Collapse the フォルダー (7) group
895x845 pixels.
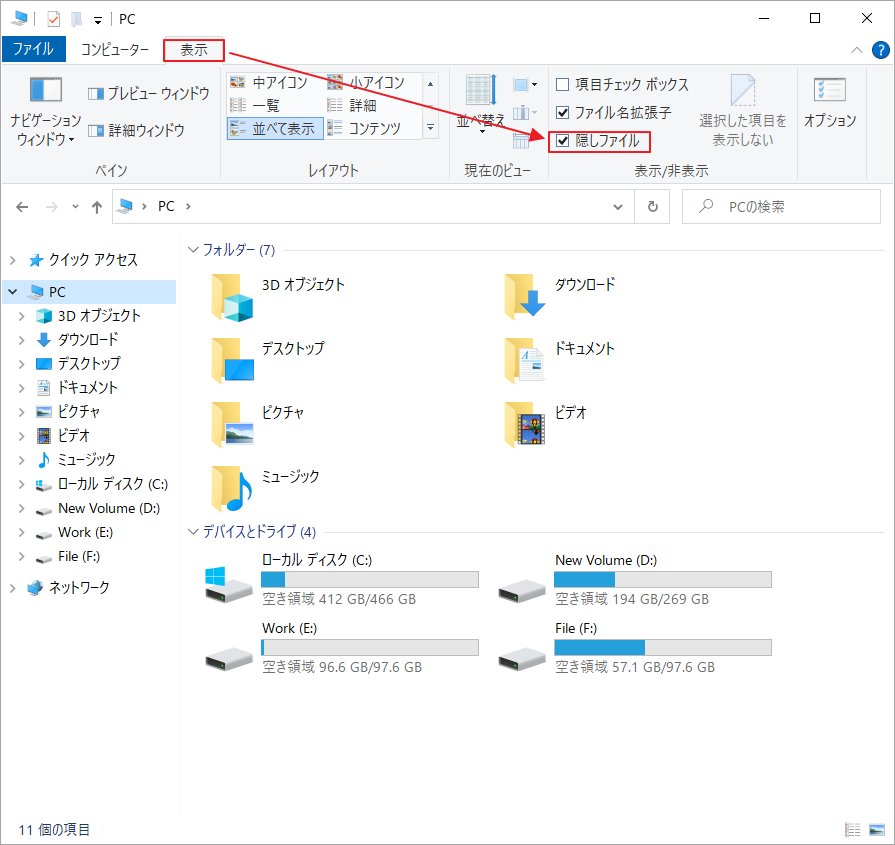(193, 250)
